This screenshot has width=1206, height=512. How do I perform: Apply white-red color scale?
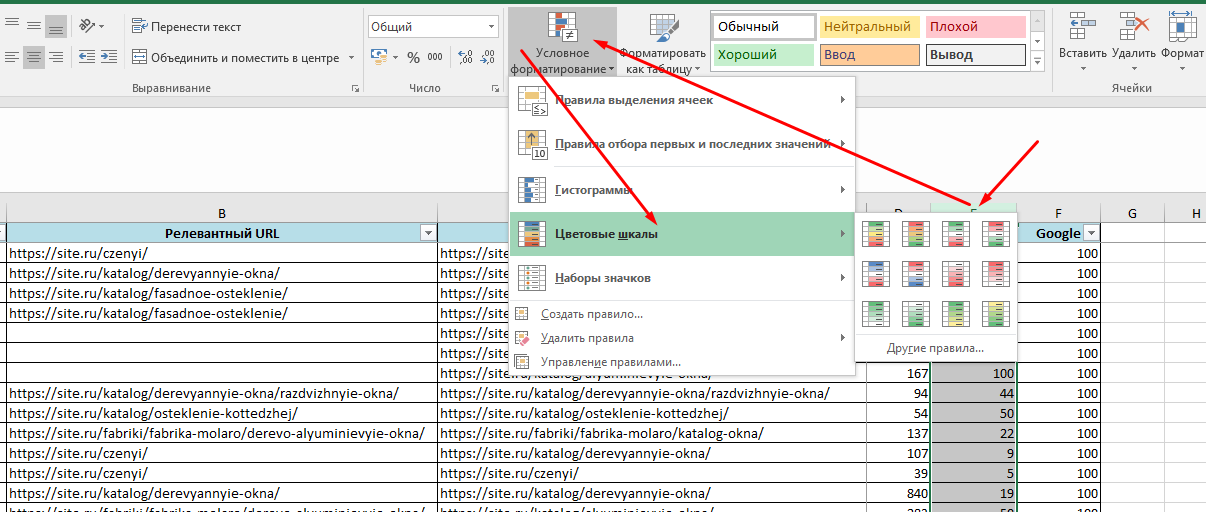pyautogui.click(x=955, y=273)
